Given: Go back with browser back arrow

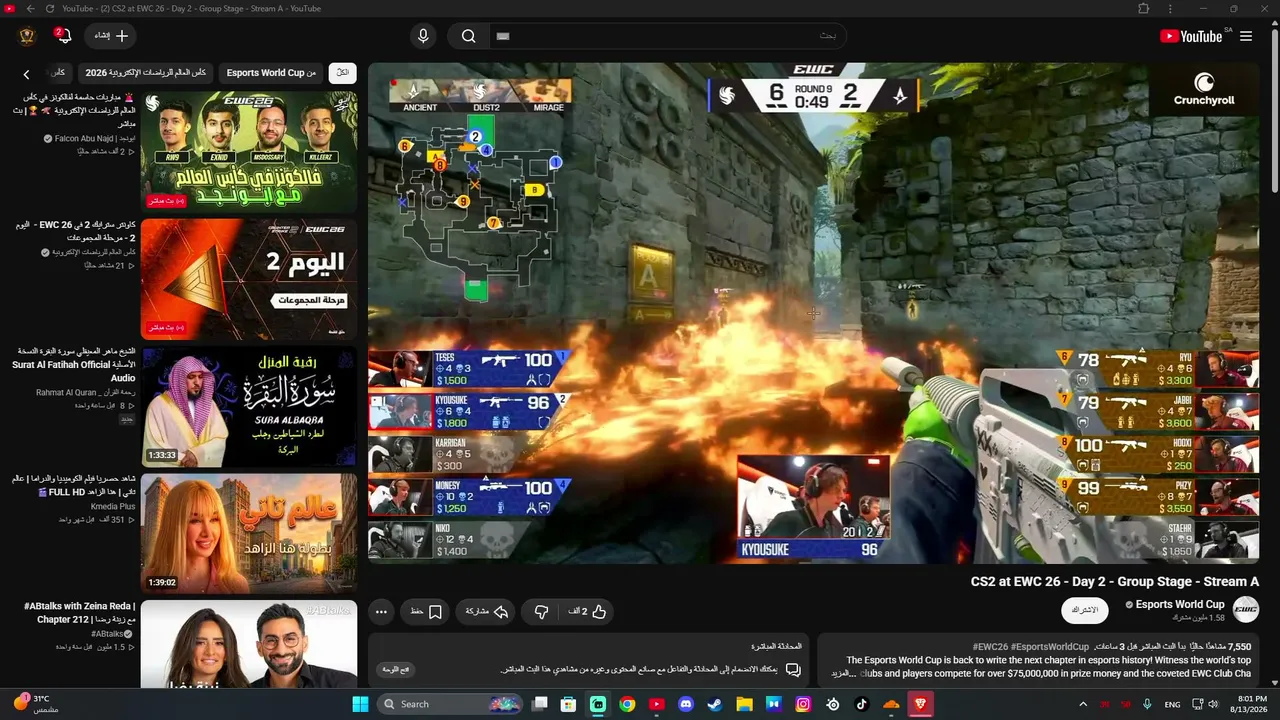Looking at the screenshot, I should (x=29, y=9).
